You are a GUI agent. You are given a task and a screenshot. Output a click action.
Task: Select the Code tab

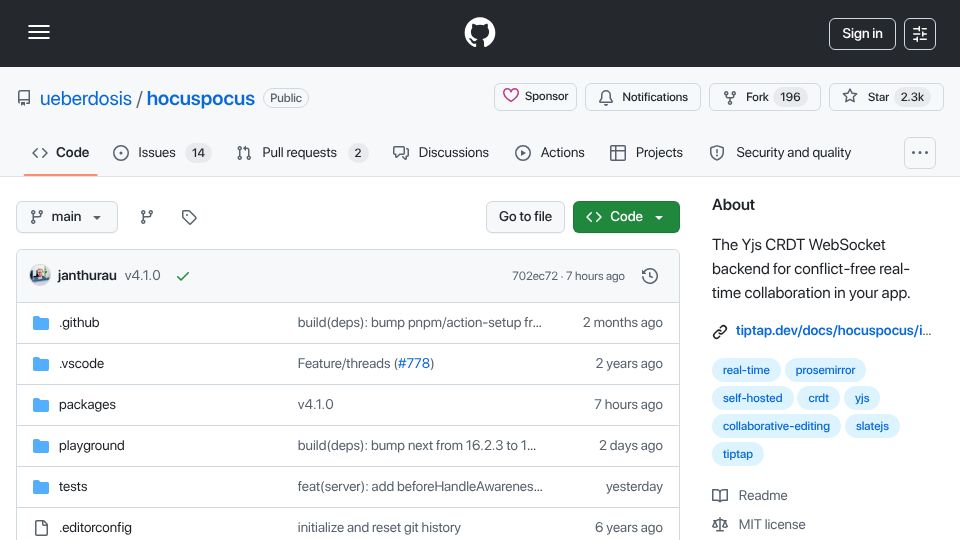(61, 152)
